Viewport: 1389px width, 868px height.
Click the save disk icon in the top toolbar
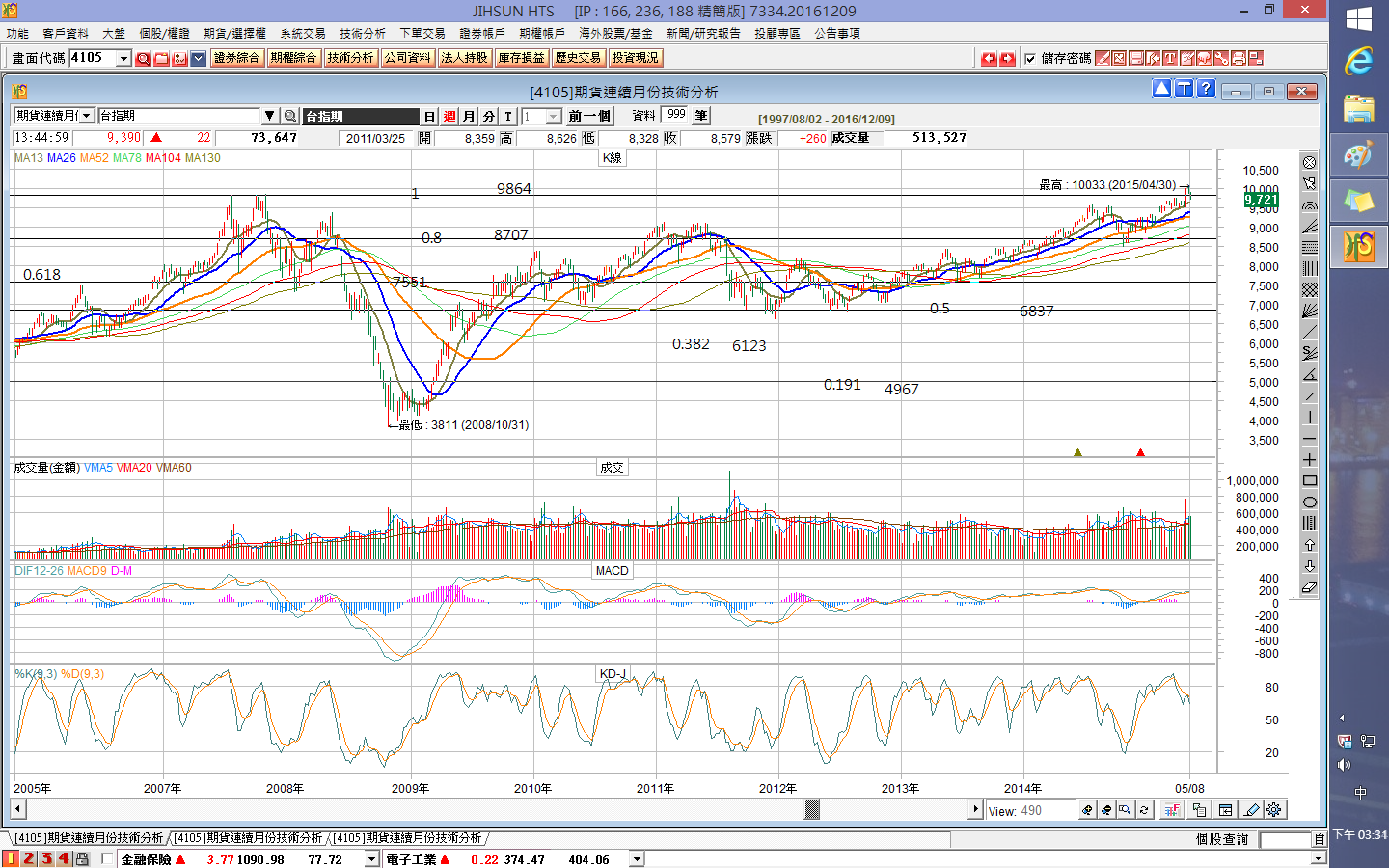[1136, 58]
